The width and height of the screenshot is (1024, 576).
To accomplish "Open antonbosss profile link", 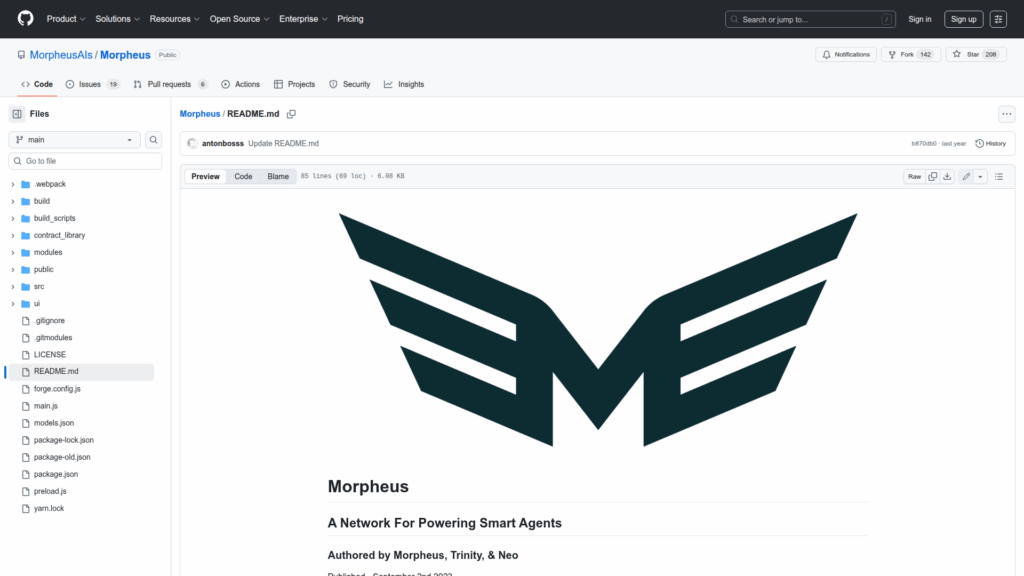I will coord(223,144).
